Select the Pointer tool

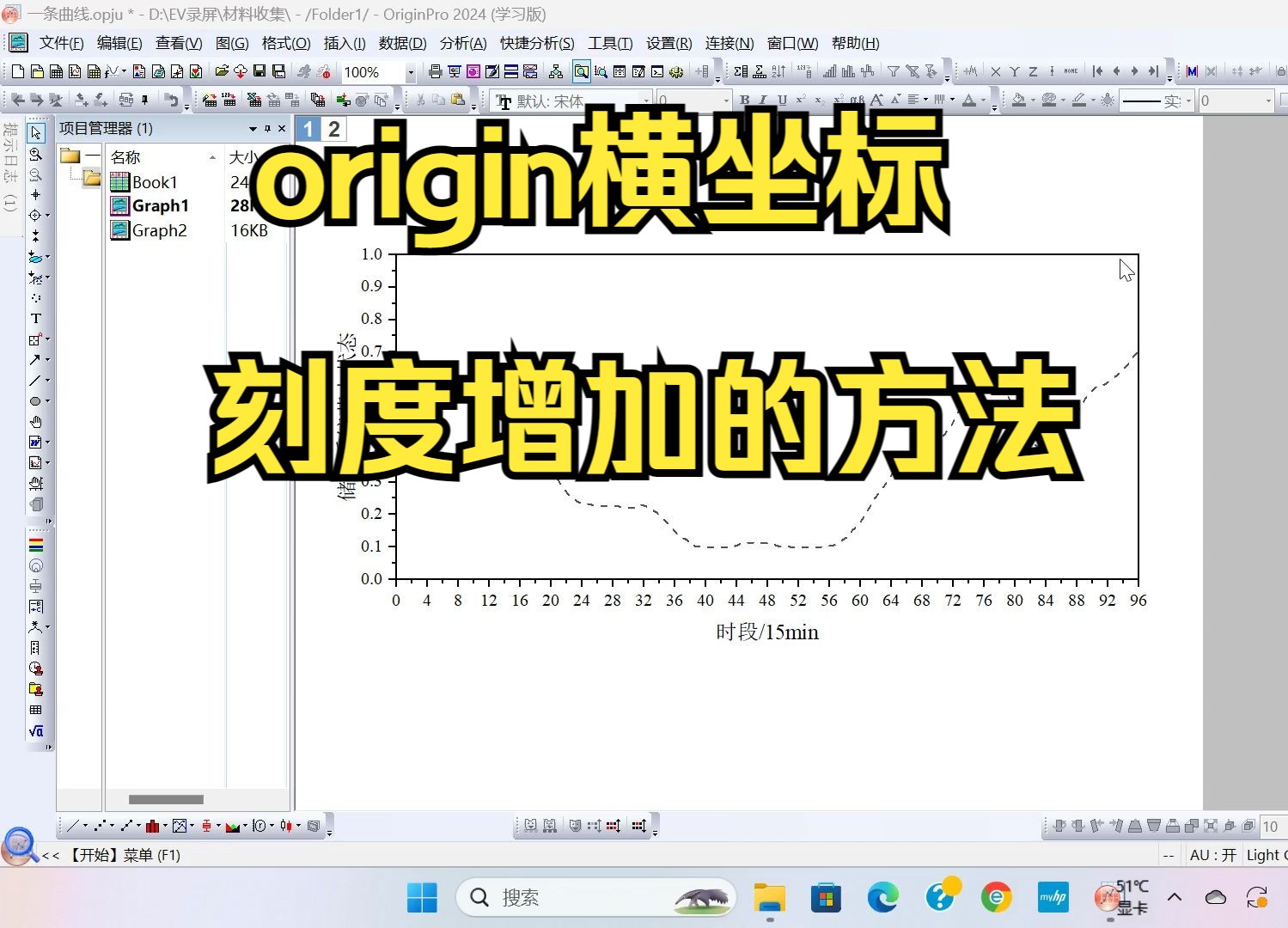35,133
